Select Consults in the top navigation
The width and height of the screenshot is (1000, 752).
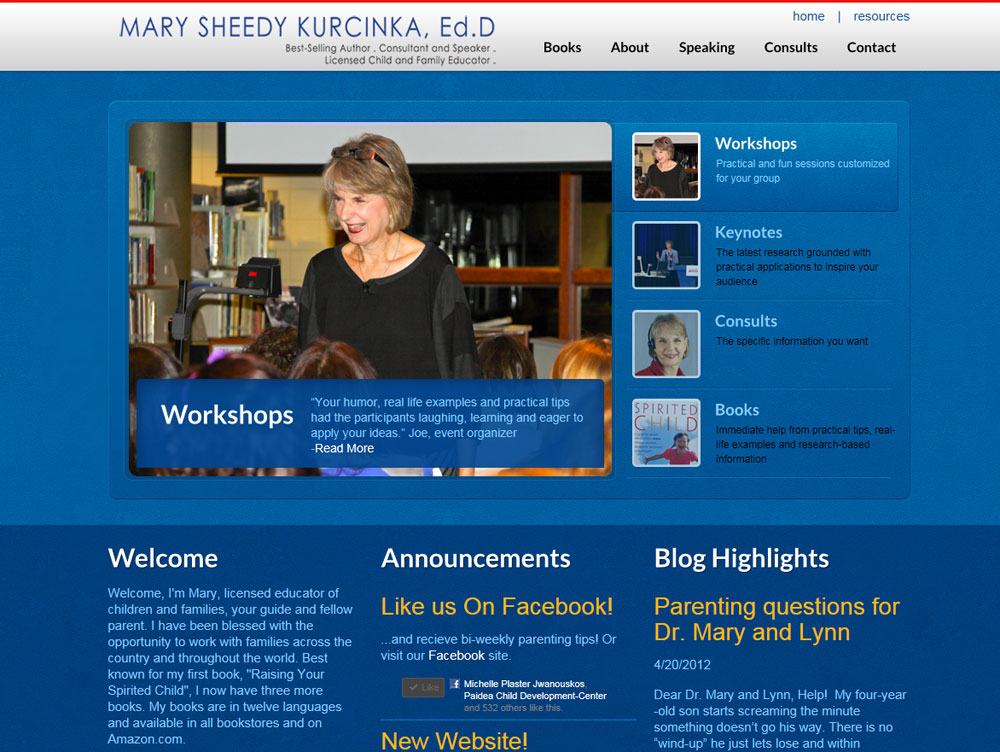pyautogui.click(x=791, y=47)
